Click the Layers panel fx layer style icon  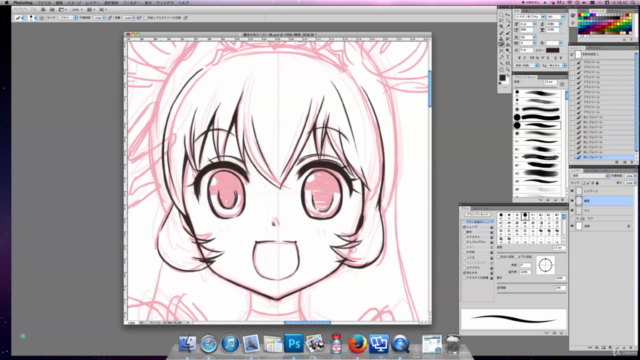pos(597,347)
